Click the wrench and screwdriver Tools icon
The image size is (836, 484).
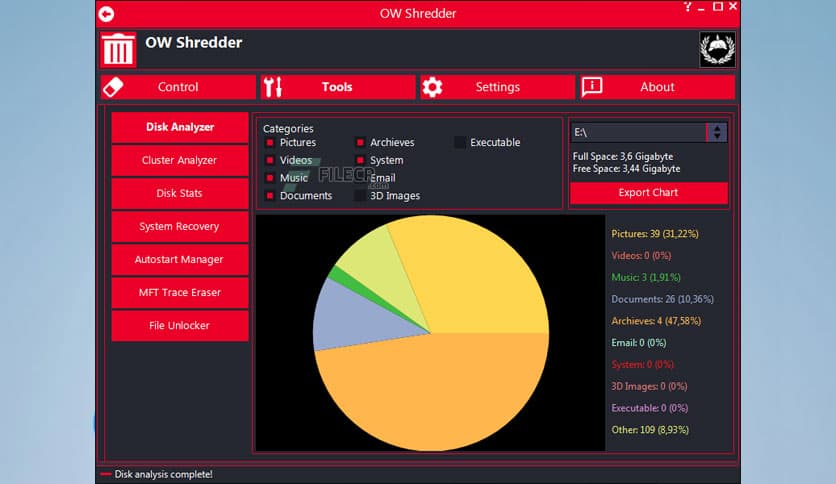(x=275, y=87)
